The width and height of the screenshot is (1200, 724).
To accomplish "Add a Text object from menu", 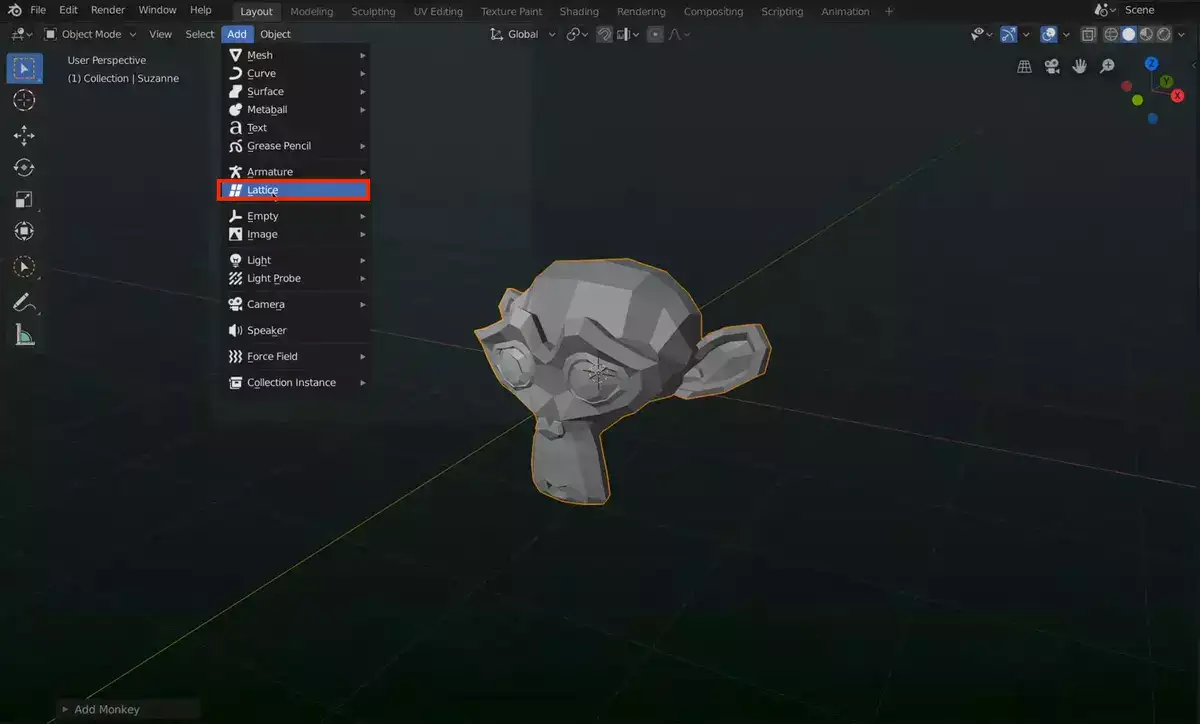I will tap(294, 127).
